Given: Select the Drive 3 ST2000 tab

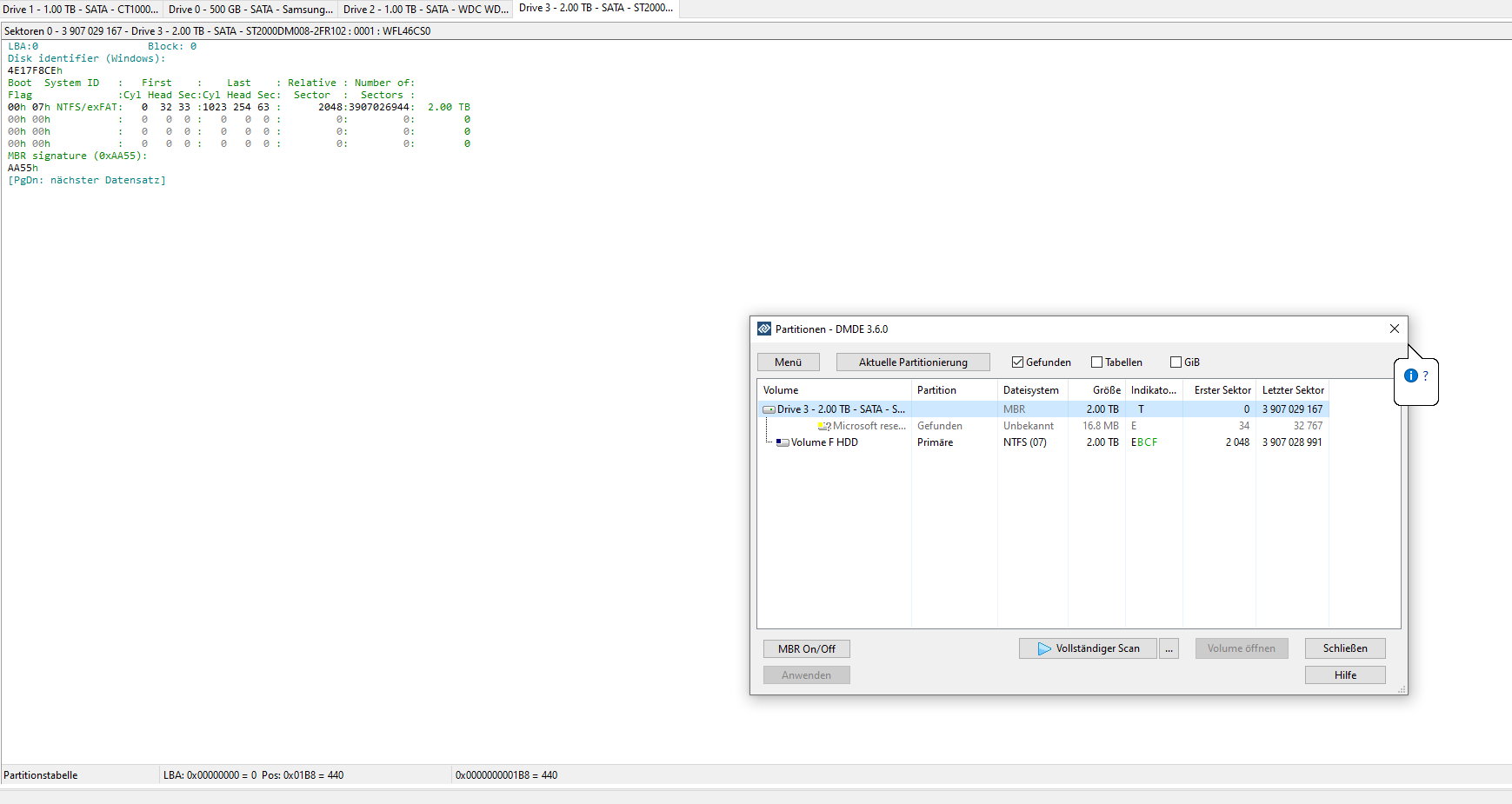Looking at the screenshot, I should coord(596,8).
